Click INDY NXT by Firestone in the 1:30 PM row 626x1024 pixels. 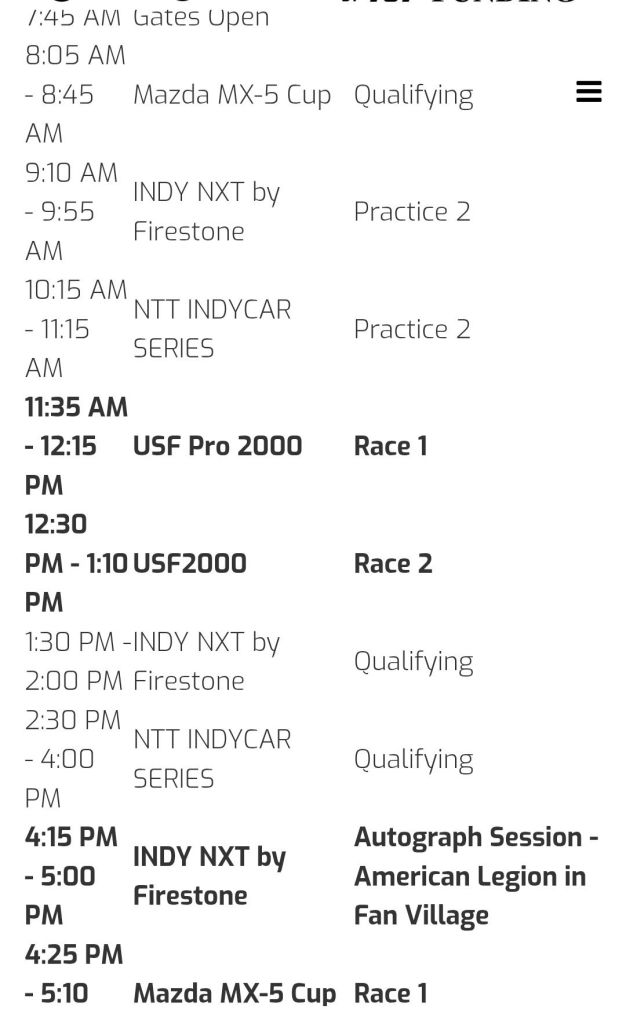(x=206, y=661)
